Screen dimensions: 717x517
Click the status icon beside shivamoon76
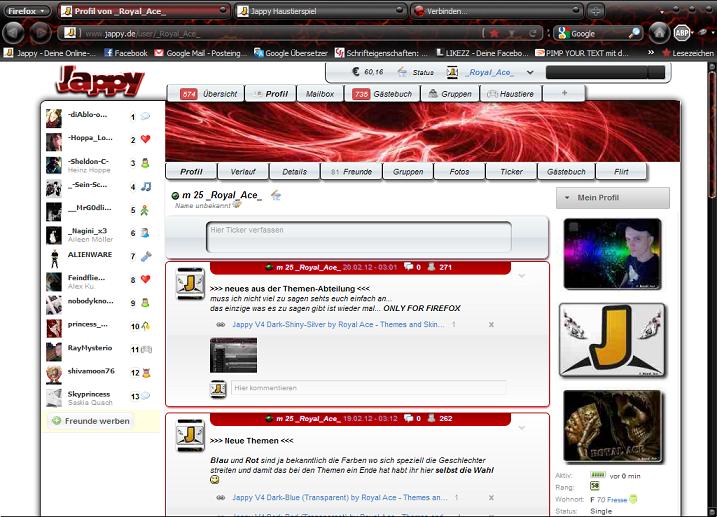pos(146,373)
